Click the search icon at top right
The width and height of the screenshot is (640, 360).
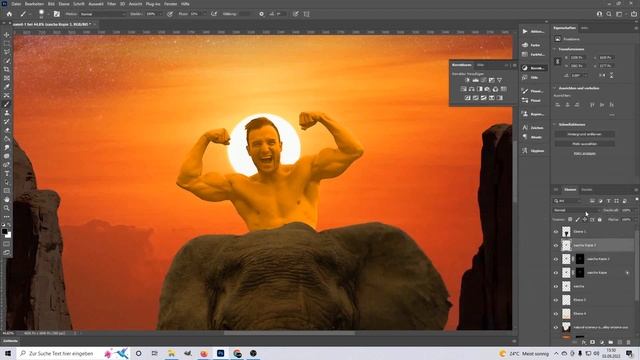(x=609, y=14)
